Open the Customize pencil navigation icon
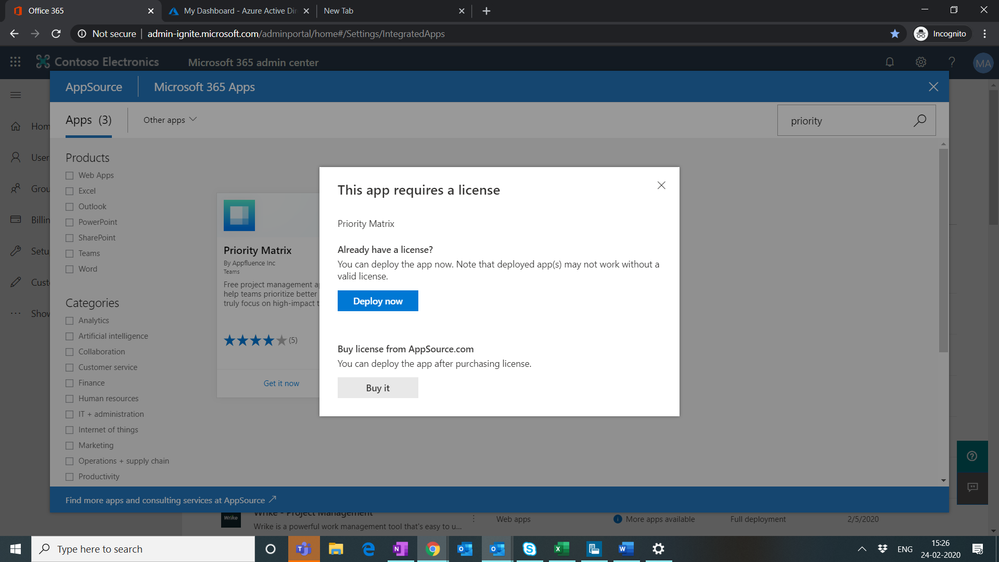 coord(16,282)
